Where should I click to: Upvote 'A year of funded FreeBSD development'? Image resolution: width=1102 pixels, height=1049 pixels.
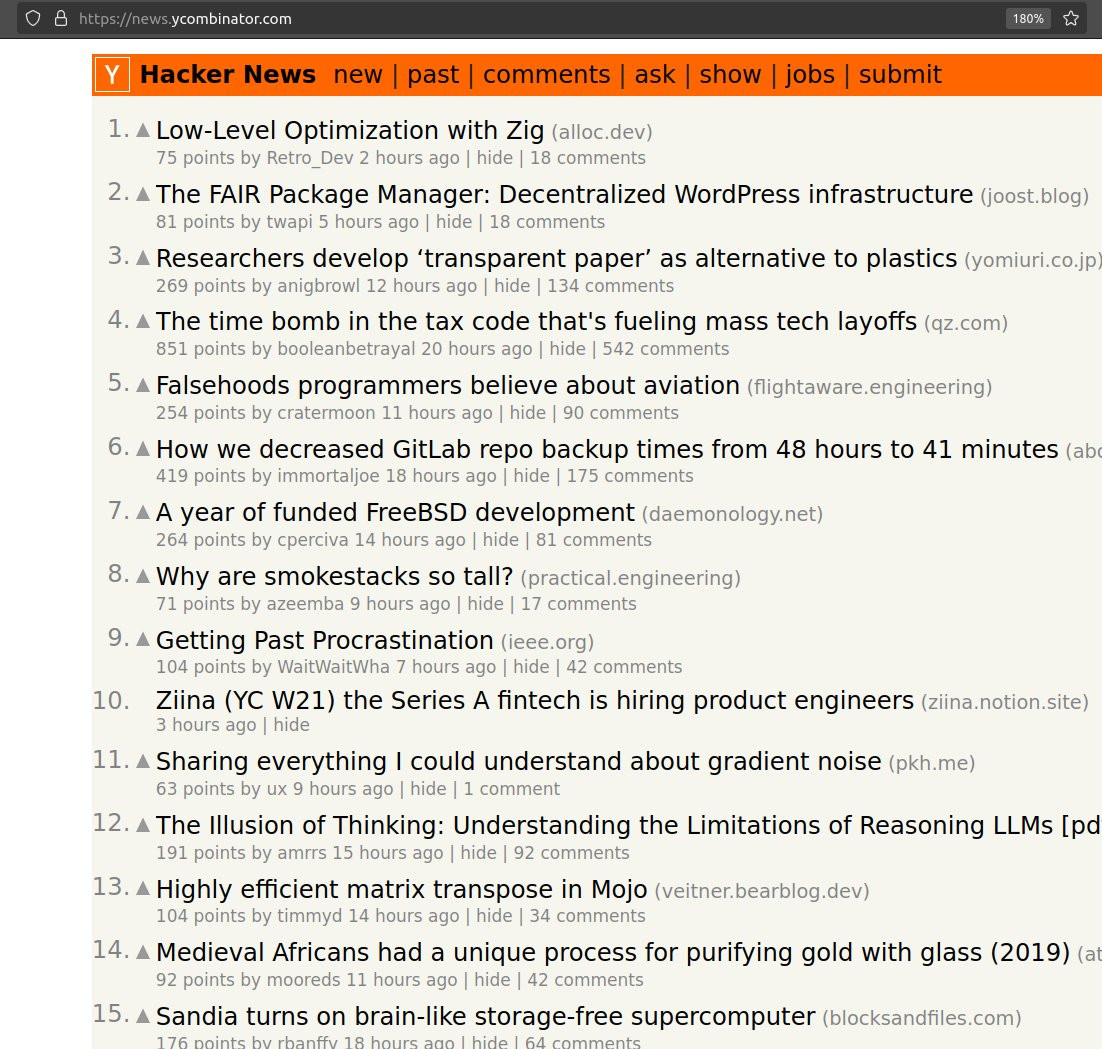coord(143,512)
